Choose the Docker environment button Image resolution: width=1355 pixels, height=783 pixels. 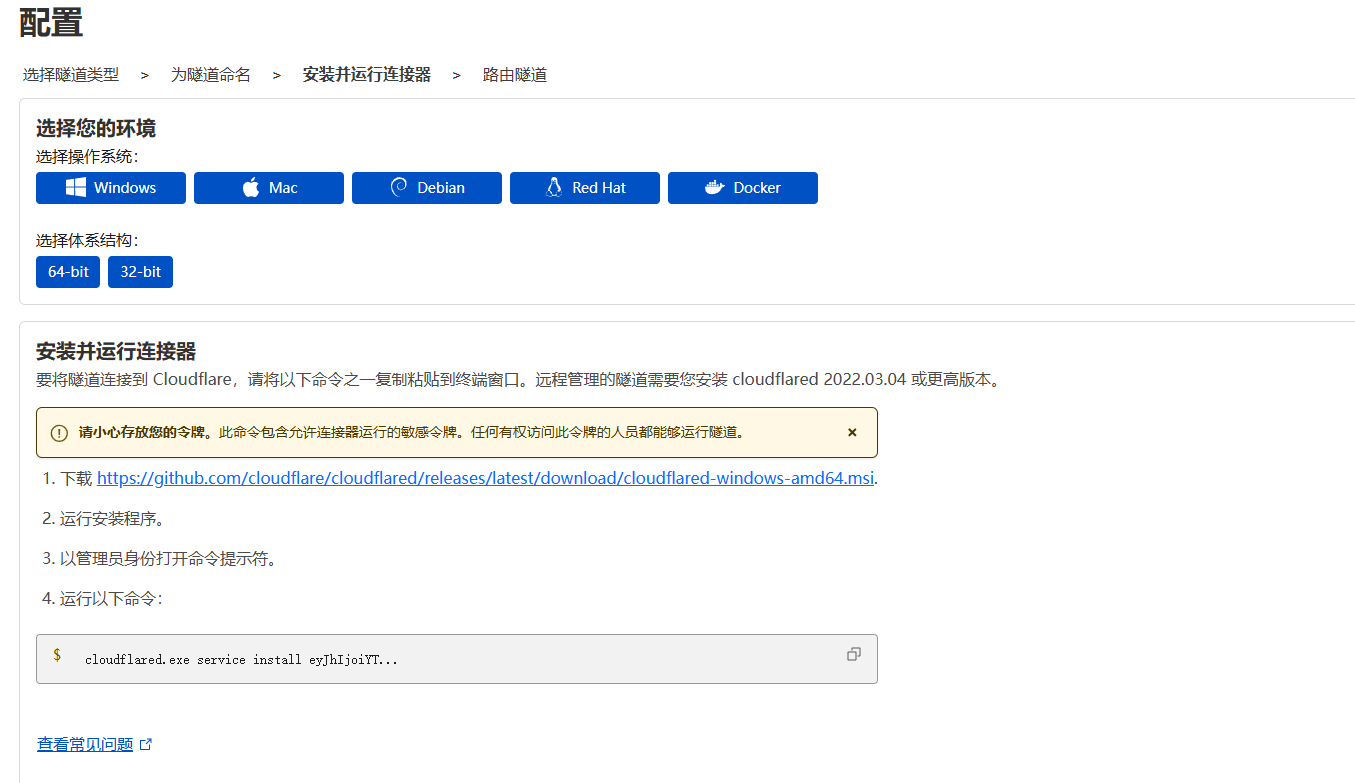point(743,188)
